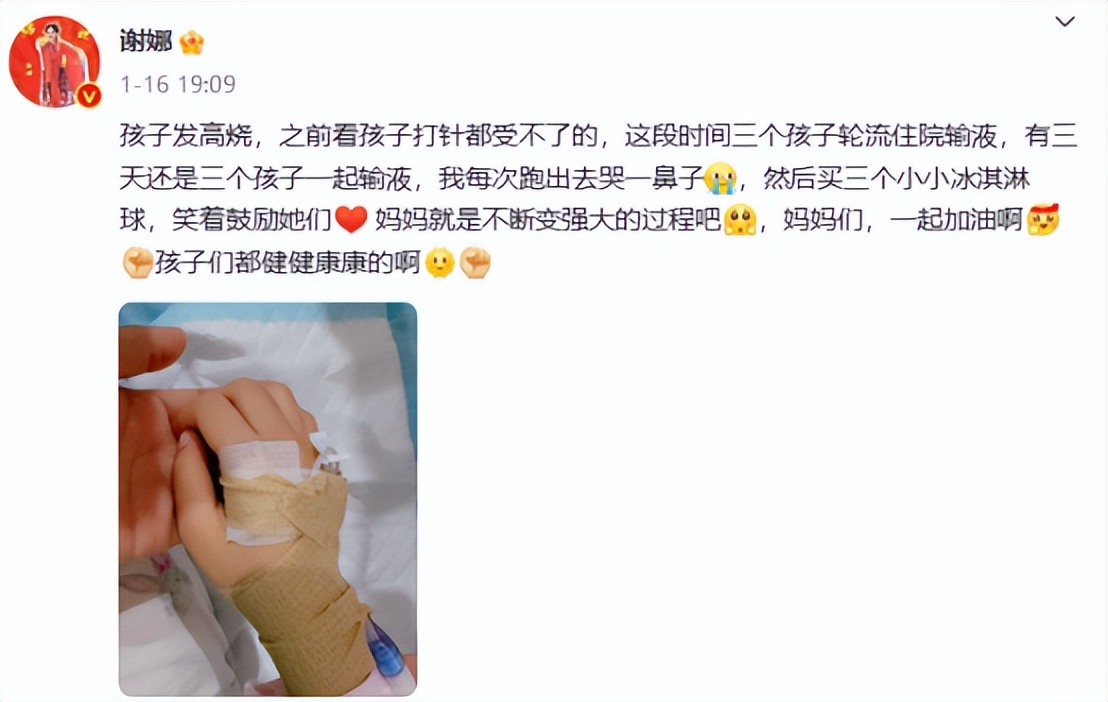Click the orange verified V badge
1108x702 pixels.
[89, 95]
